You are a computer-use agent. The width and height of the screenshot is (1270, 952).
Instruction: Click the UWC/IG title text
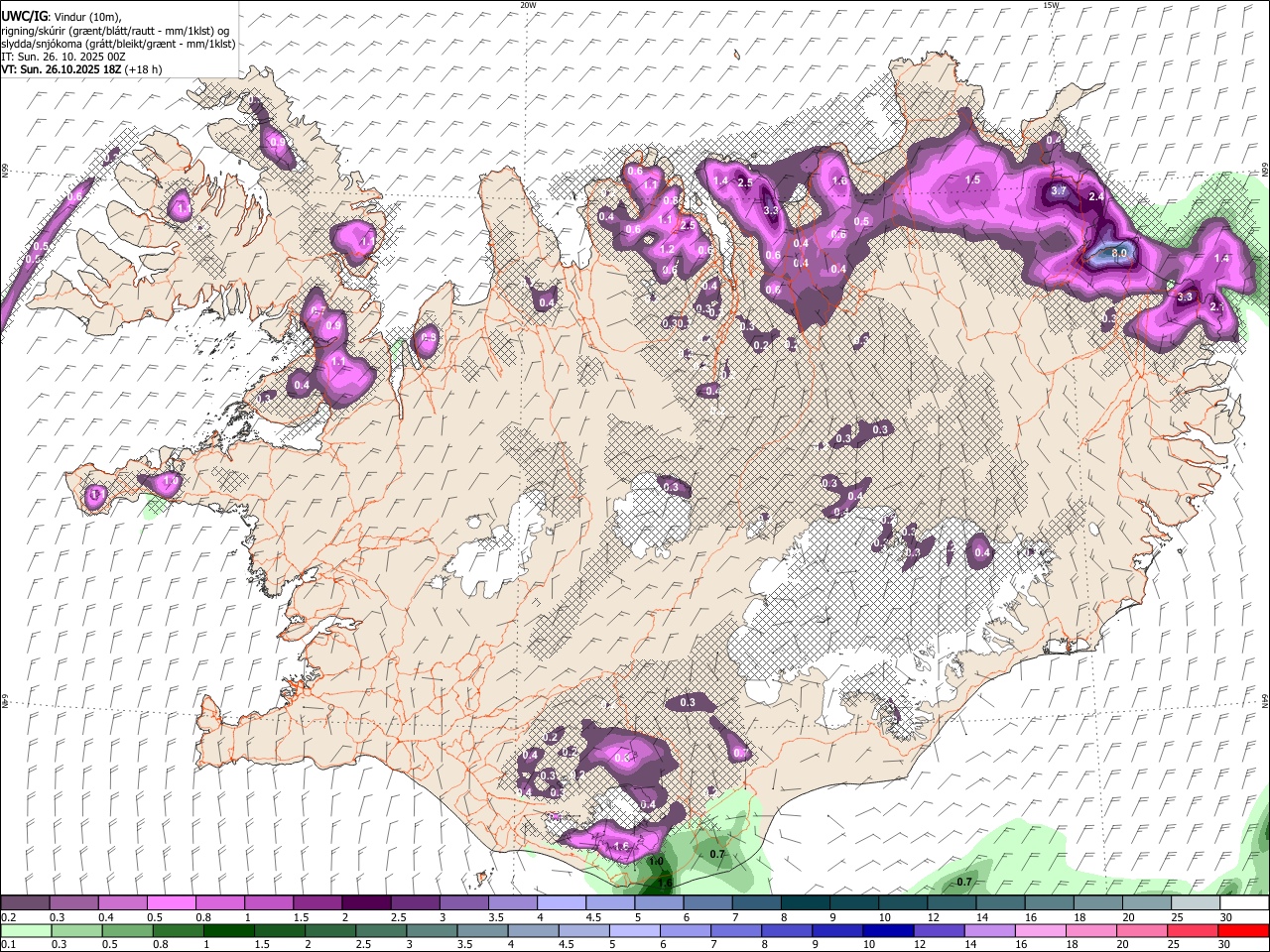coord(25,16)
